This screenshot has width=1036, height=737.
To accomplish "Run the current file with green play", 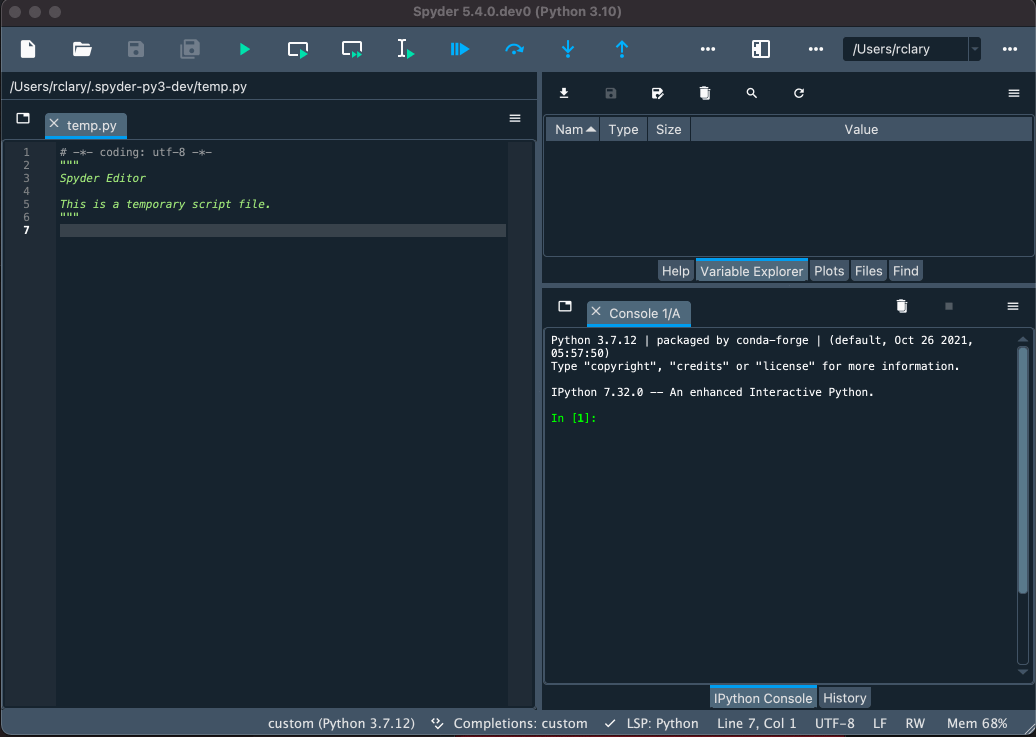I will tap(244, 49).
